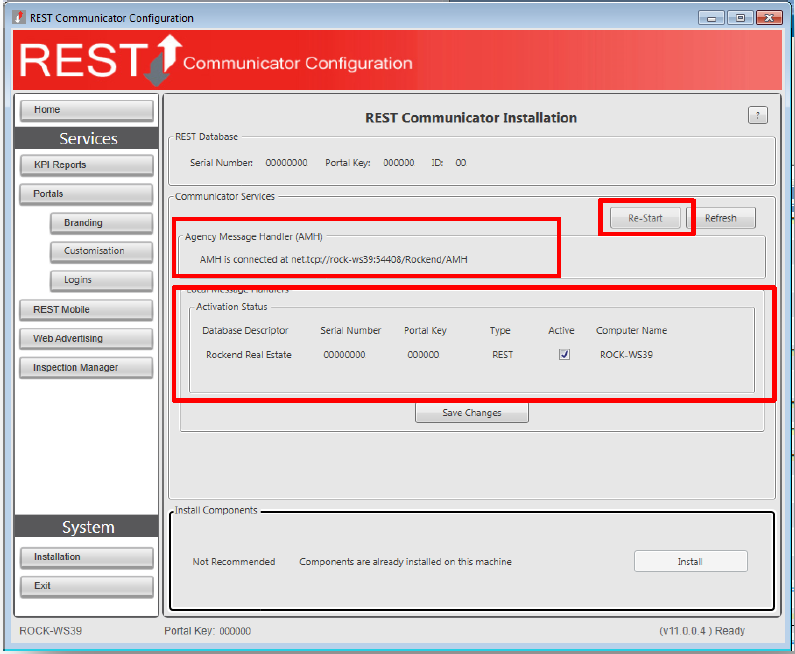Minimize the REST Communicator window
The width and height of the screenshot is (795, 654).
711,18
